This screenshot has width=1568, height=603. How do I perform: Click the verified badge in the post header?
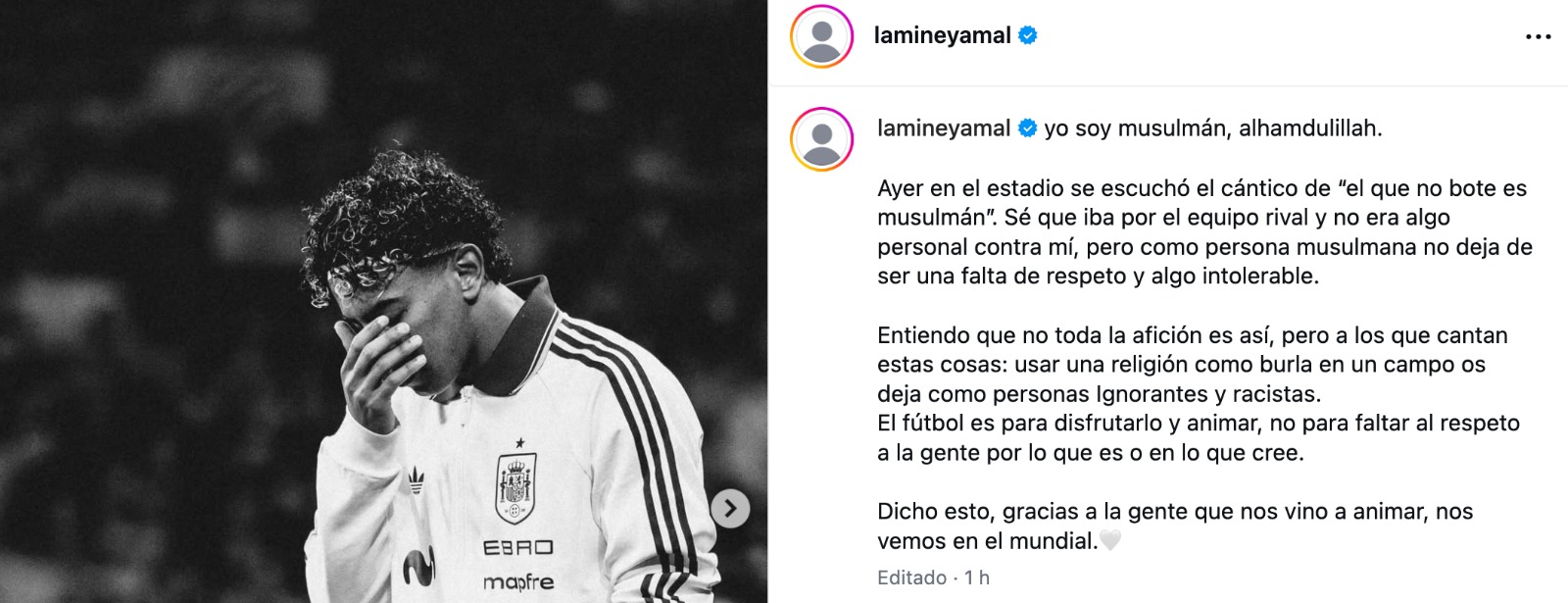[x=1028, y=35]
